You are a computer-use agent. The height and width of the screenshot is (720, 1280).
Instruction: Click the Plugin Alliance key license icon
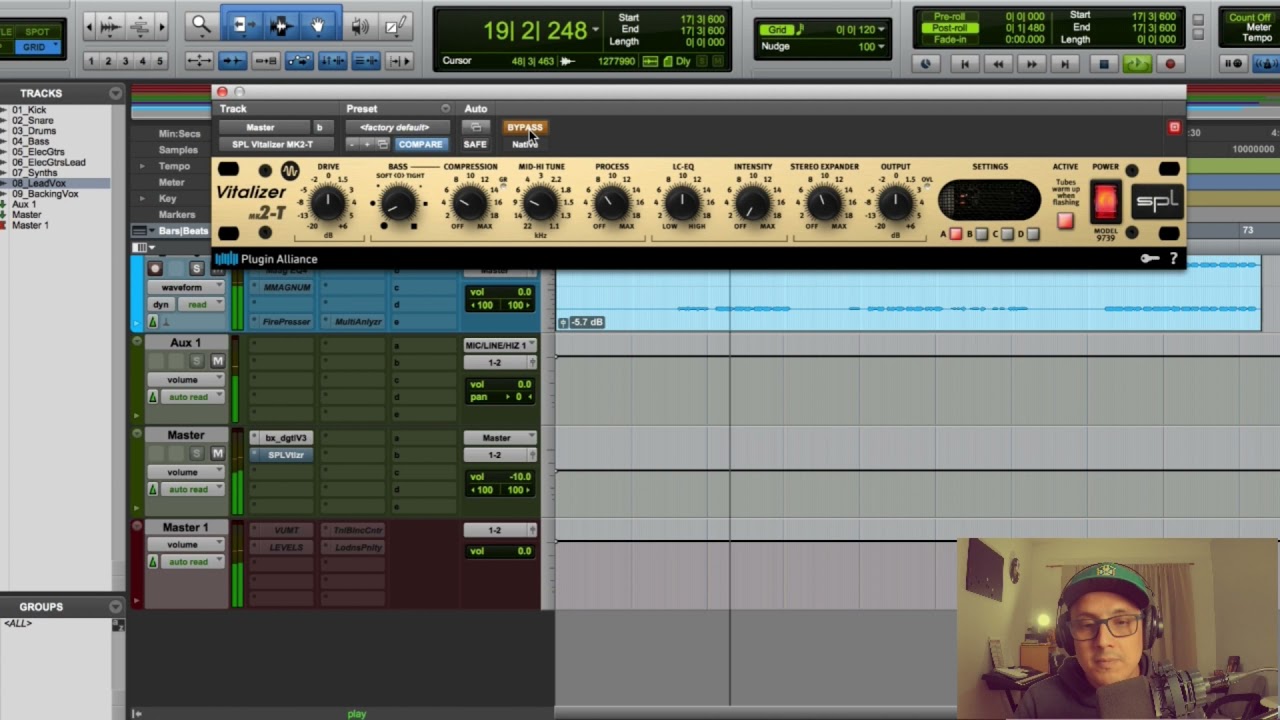click(x=1150, y=259)
